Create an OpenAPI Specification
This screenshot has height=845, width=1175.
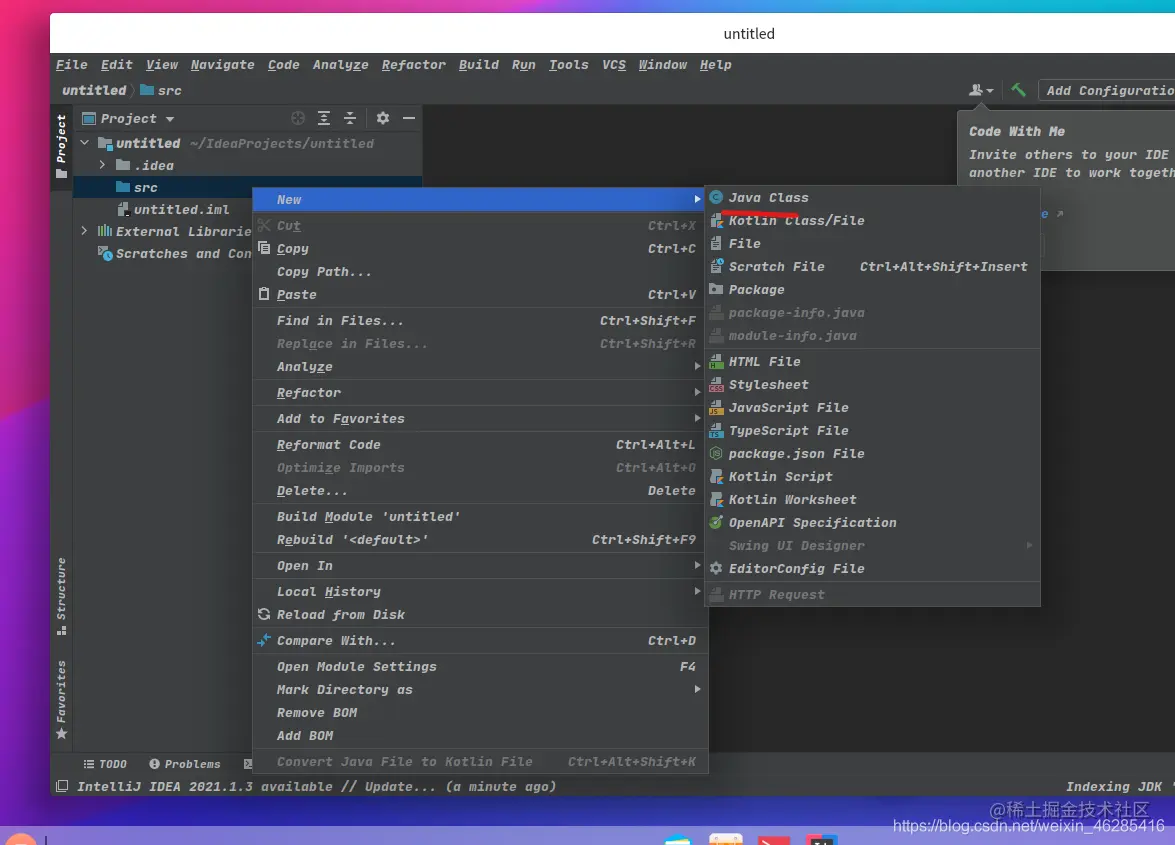point(872,523)
